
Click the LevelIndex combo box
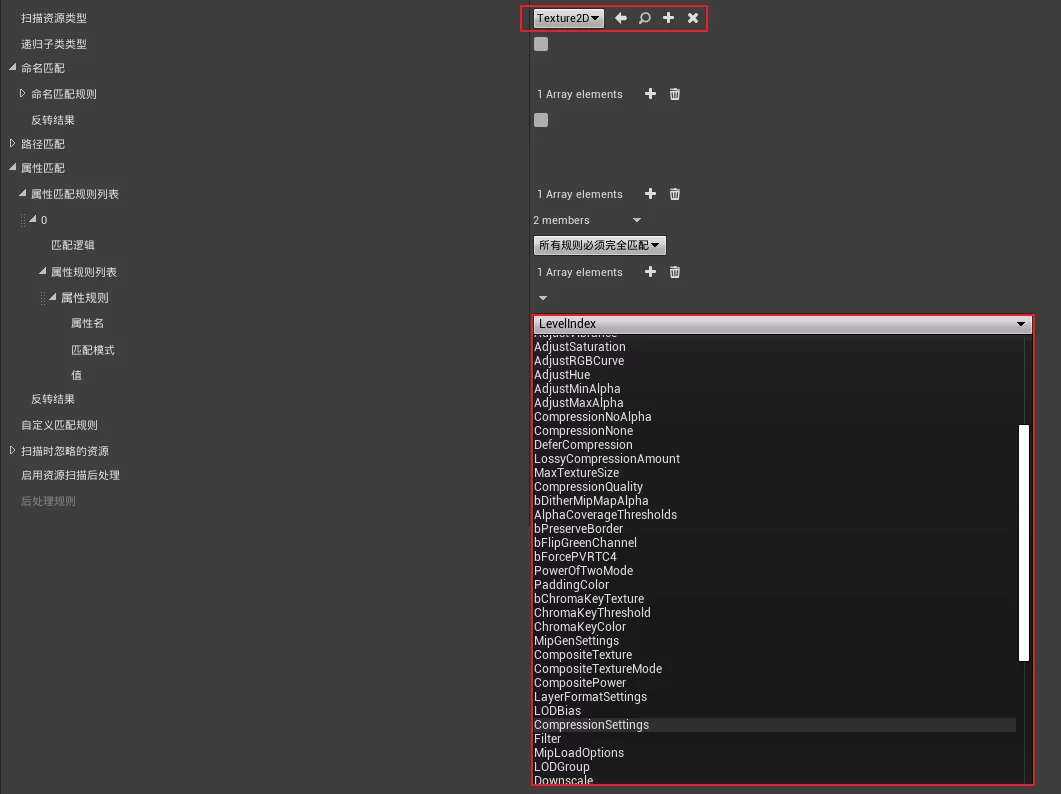point(782,324)
